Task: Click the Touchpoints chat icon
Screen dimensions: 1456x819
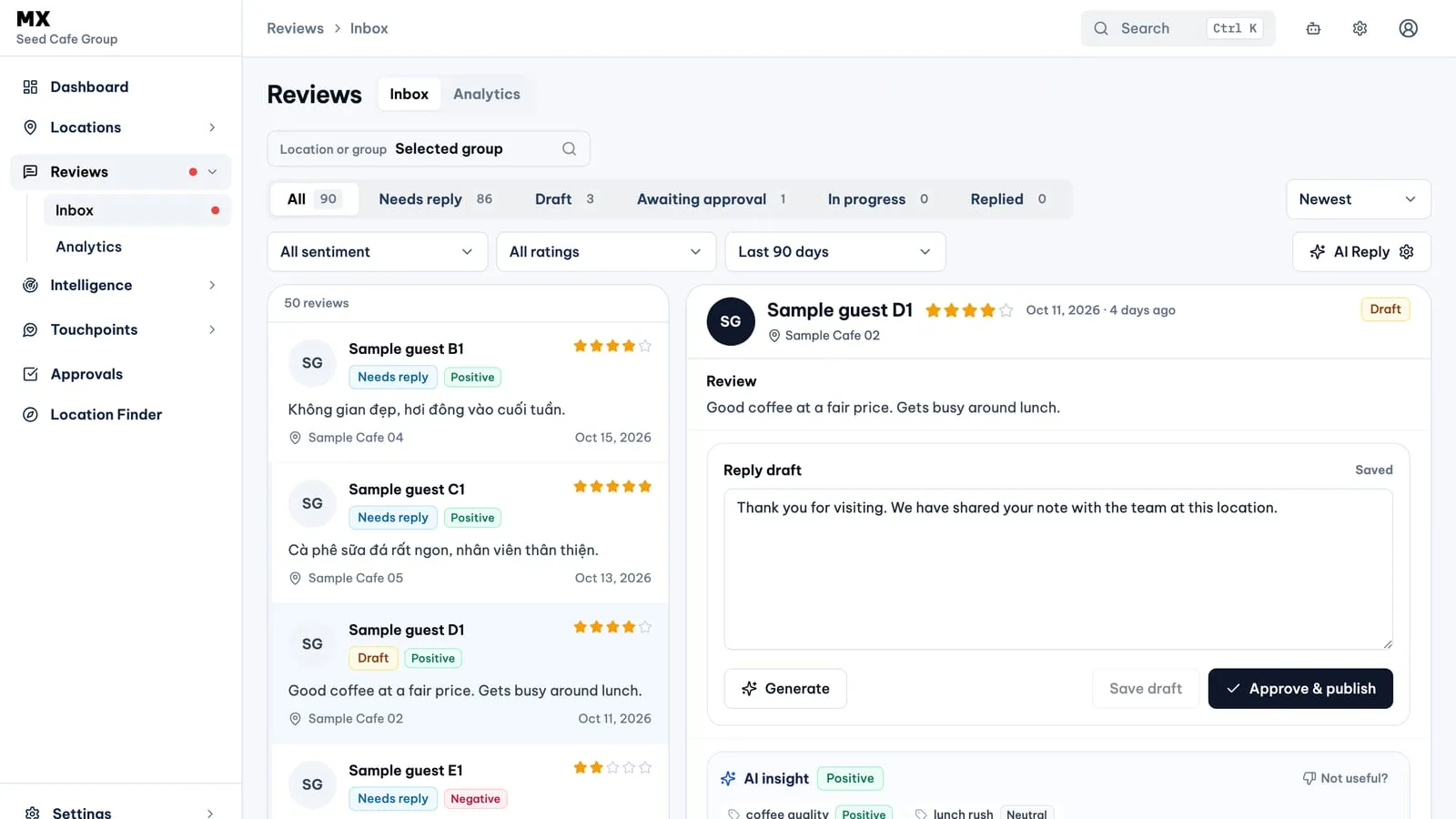Action: click(30, 329)
